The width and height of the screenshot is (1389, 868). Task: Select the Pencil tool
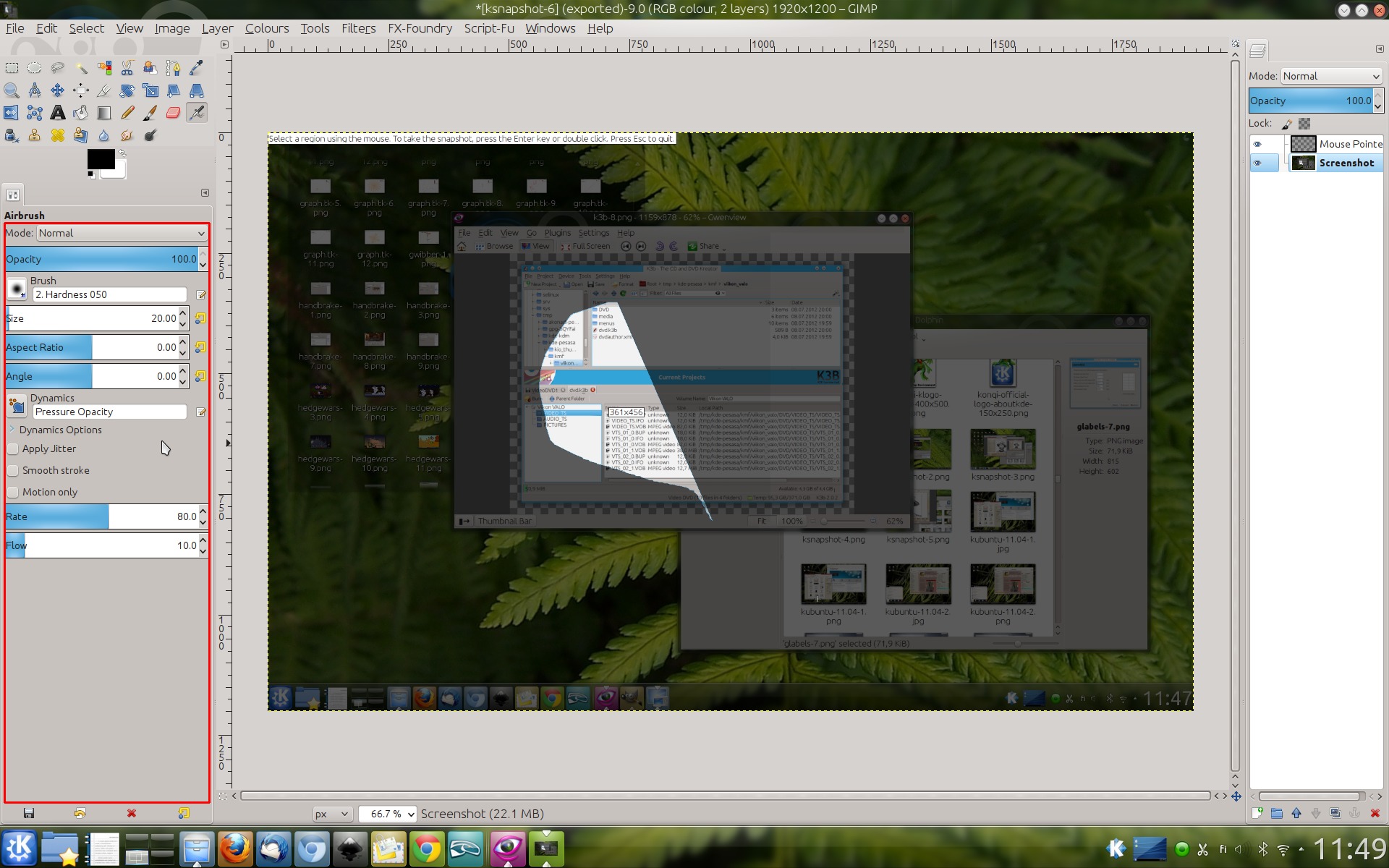[127, 113]
